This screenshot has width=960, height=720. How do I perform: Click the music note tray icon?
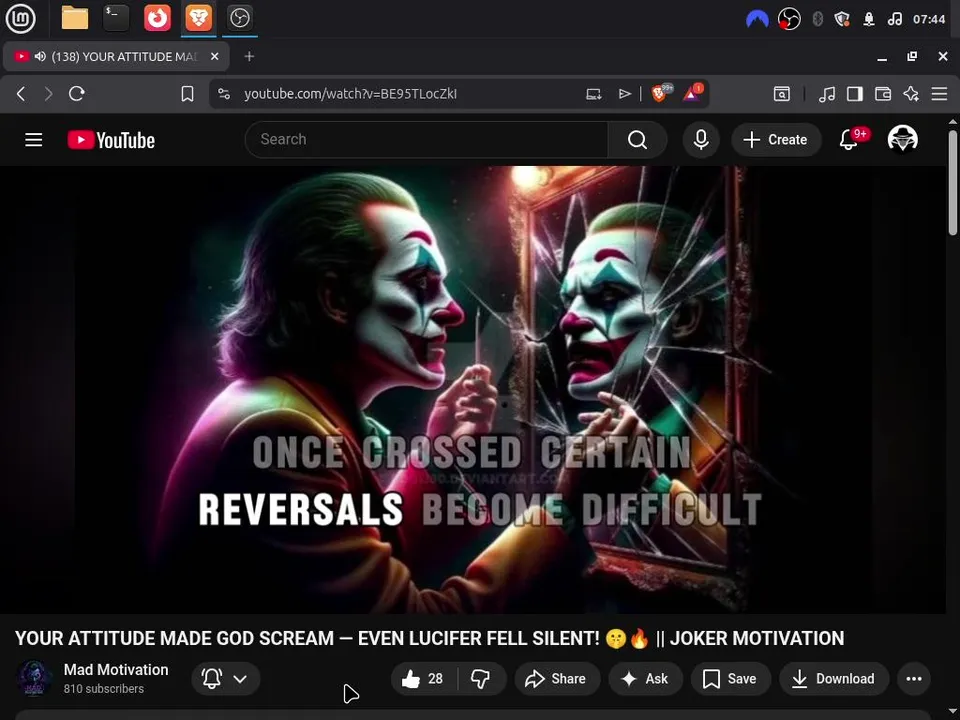[x=894, y=19]
